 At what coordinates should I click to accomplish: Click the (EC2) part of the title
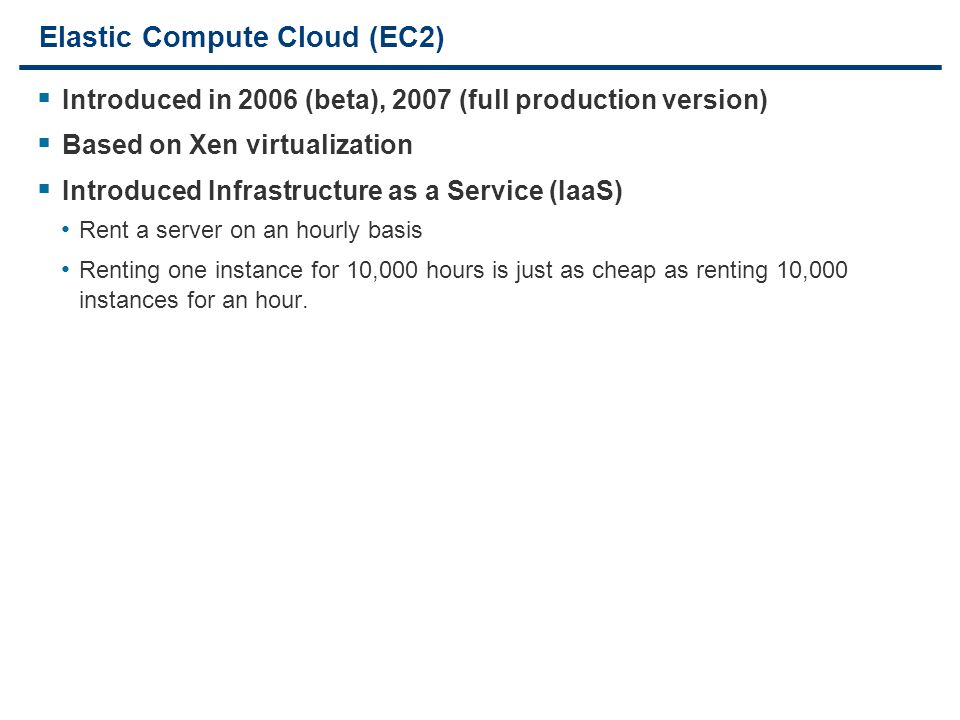pyautogui.click(x=407, y=37)
